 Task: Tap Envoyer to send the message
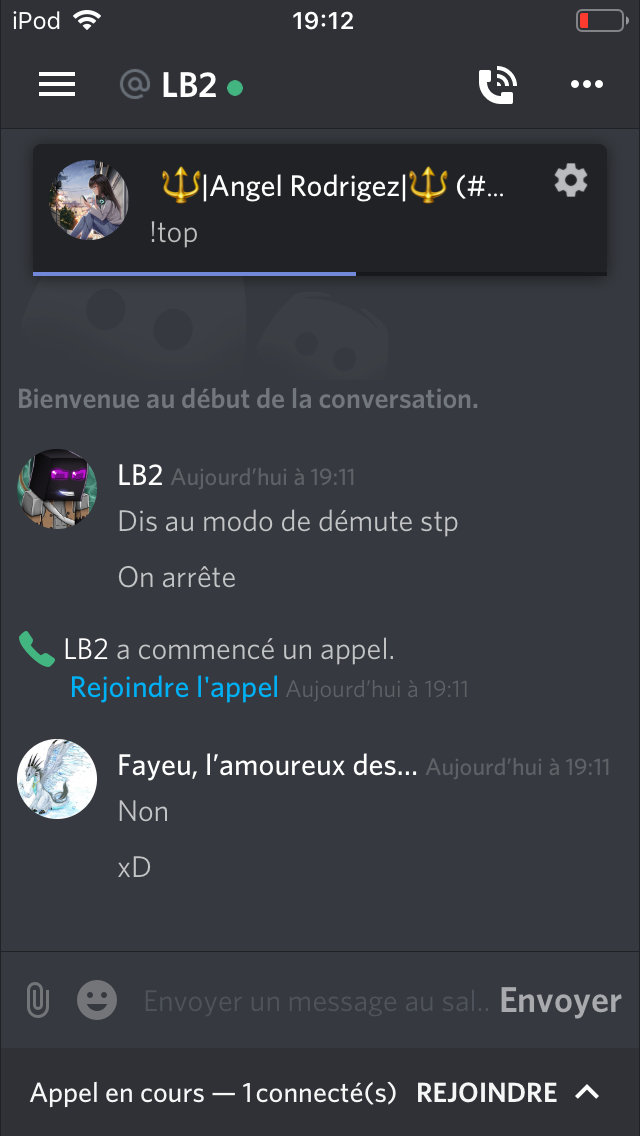pyautogui.click(x=560, y=1001)
